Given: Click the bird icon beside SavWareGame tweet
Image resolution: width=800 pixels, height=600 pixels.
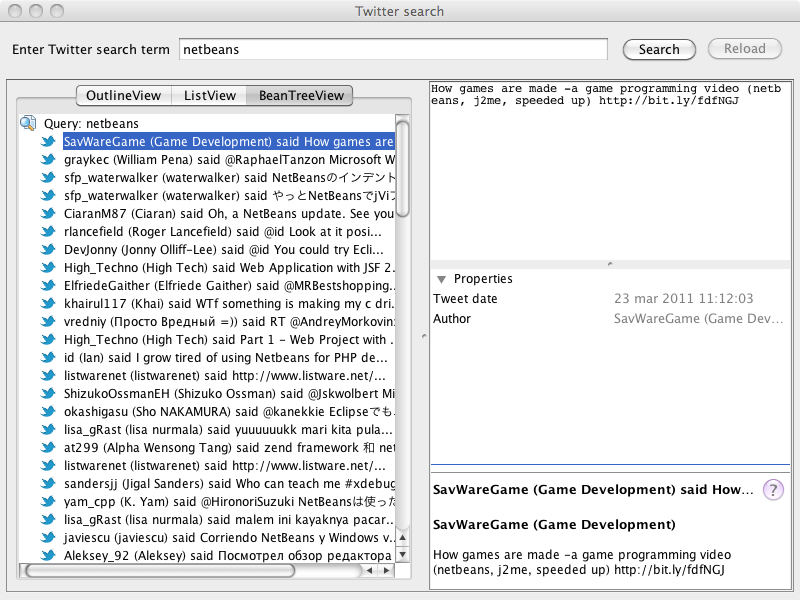Looking at the screenshot, I should pyautogui.click(x=48, y=141).
